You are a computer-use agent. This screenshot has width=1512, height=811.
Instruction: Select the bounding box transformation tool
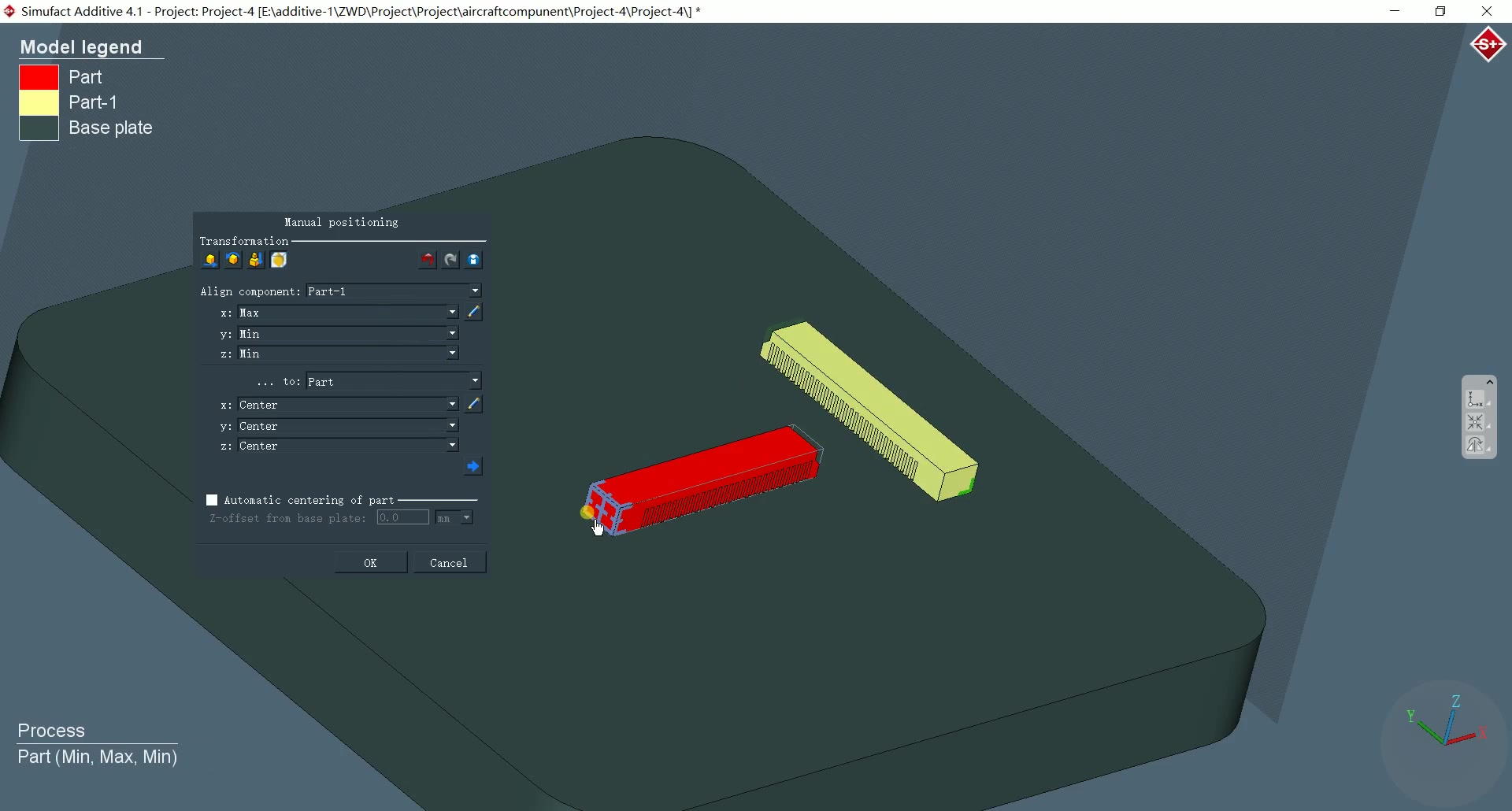[279, 260]
